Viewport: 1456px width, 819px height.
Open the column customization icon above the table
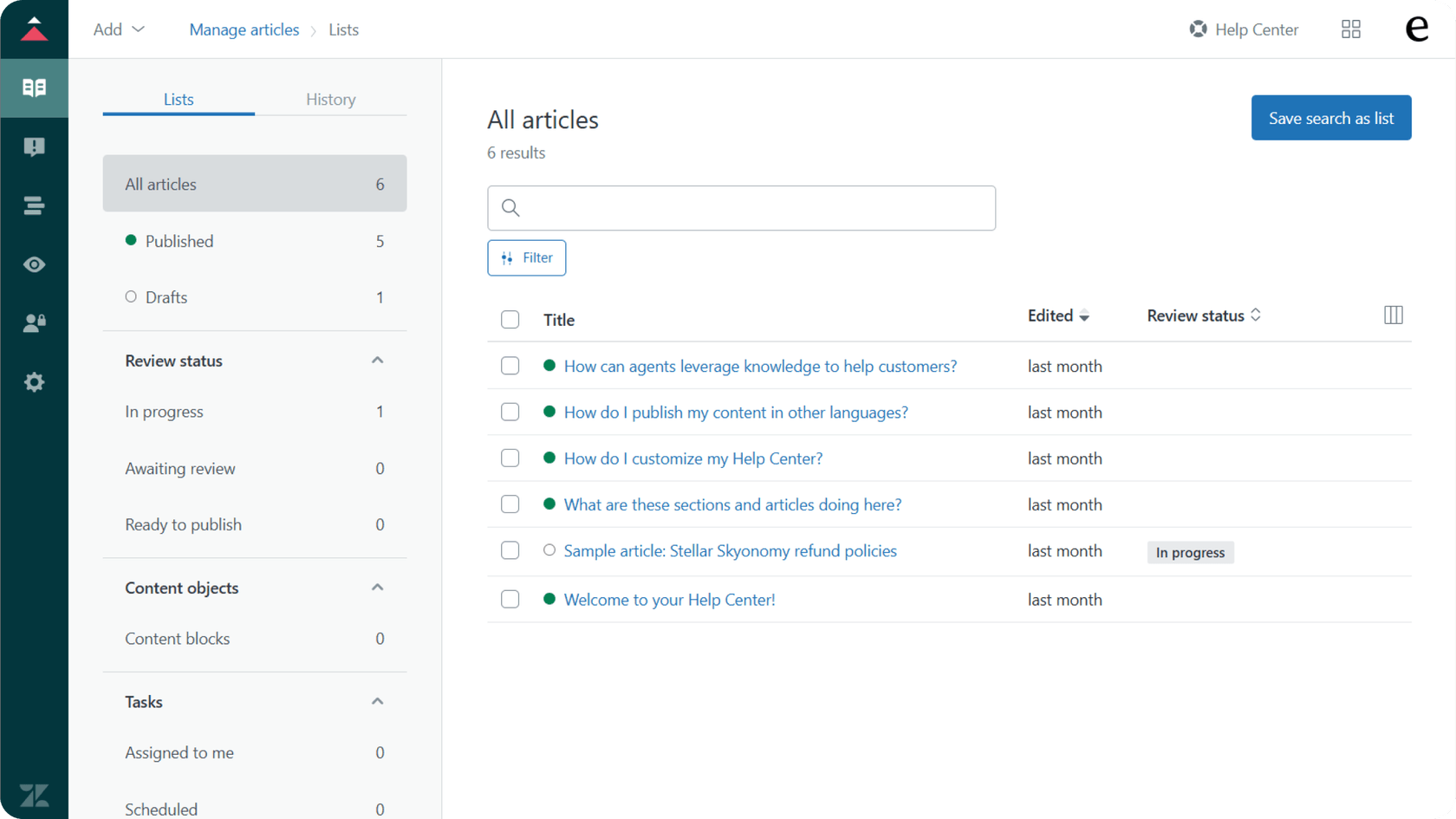click(1392, 315)
